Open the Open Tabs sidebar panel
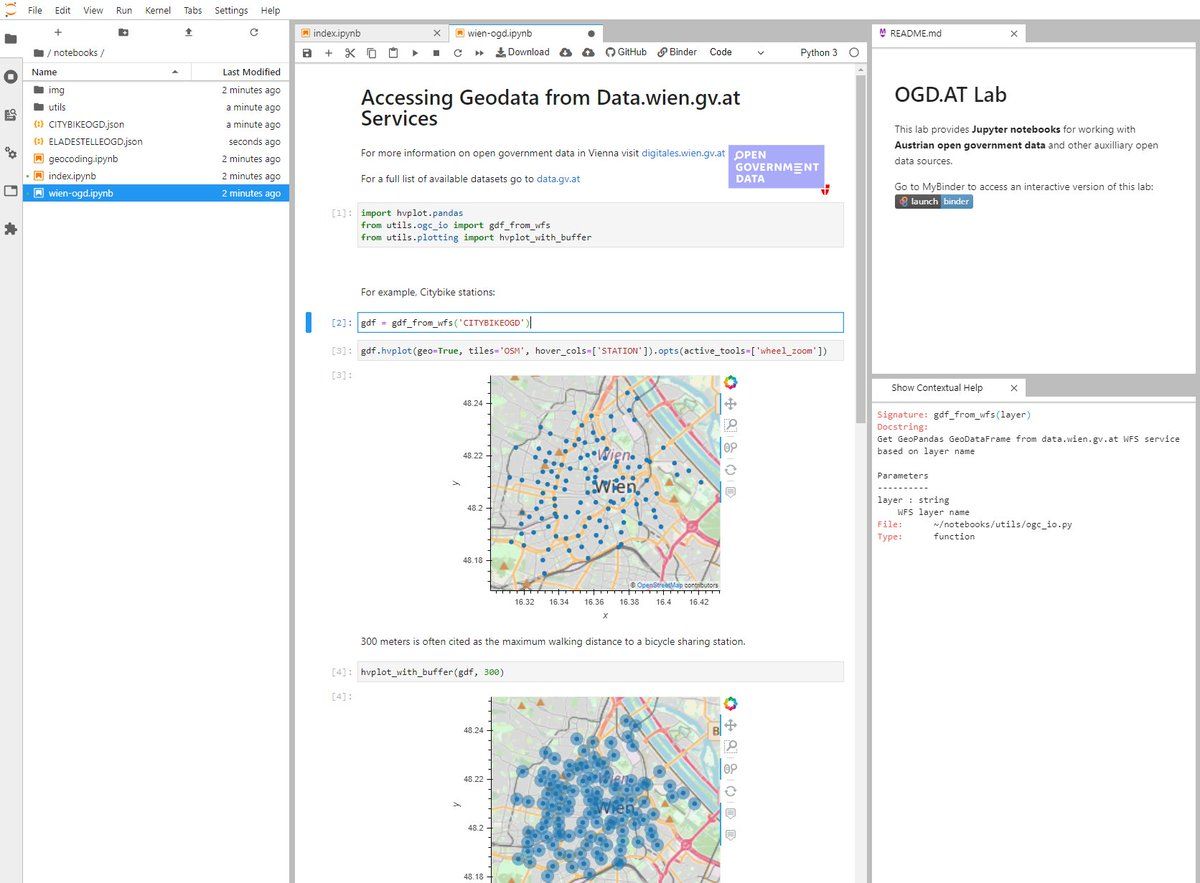Viewport: 1200px width, 883px height. click(11, 191)
